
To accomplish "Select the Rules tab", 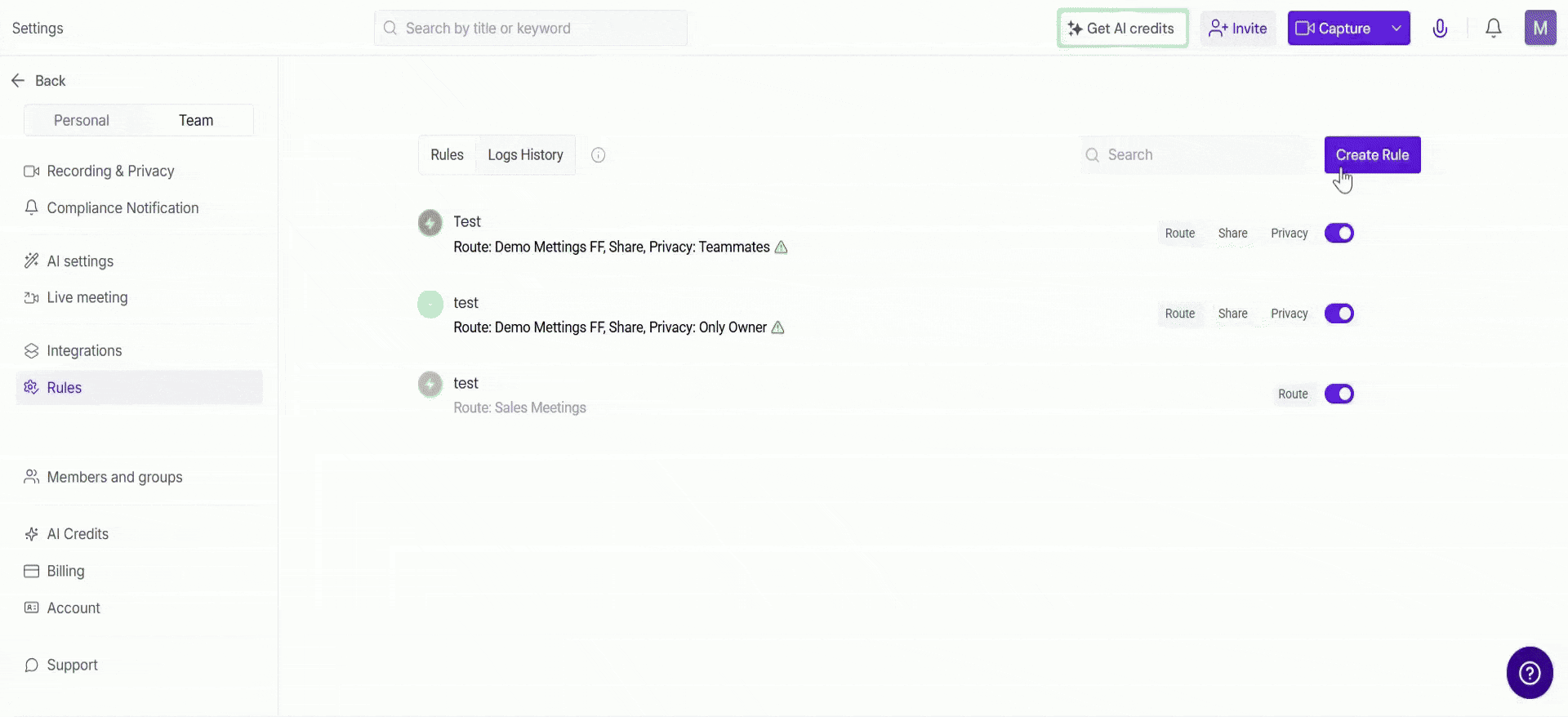I will click(x=447, y=154).
